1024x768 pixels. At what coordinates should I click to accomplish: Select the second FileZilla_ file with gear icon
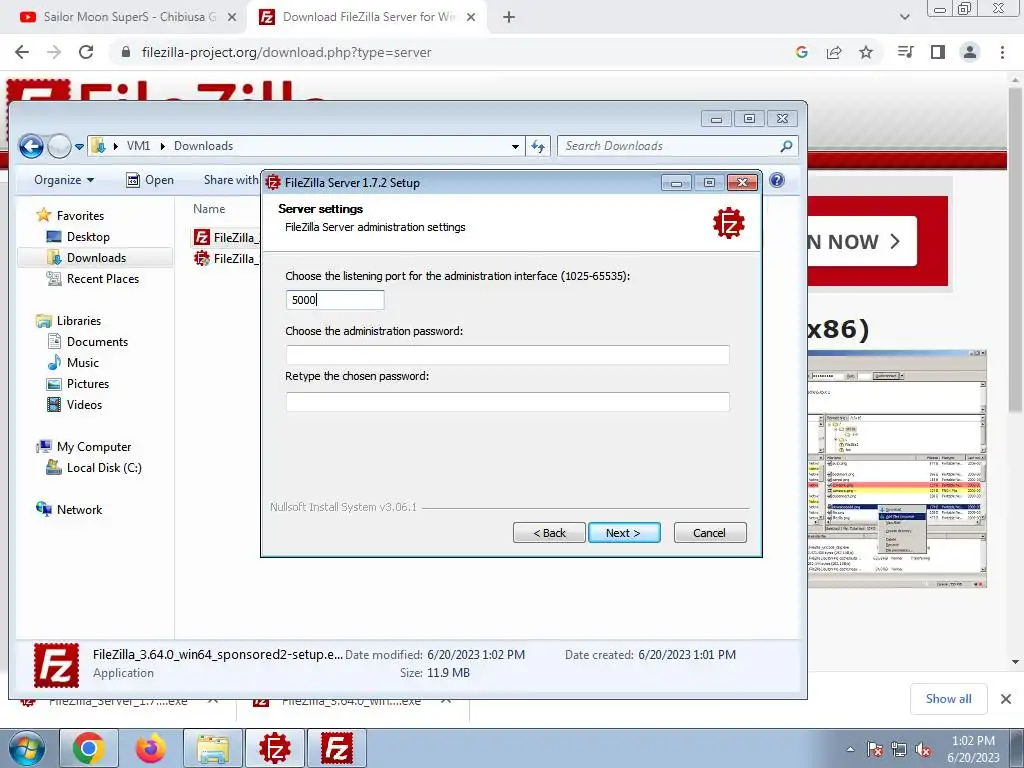point(227,259)
